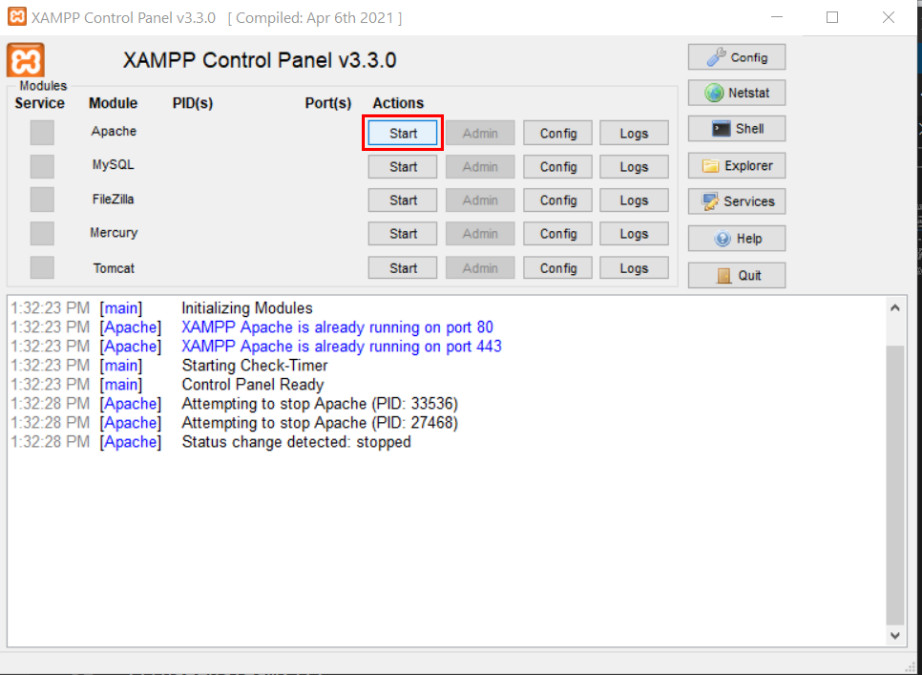Open the Tomcat Logs menu
Screen dimensions: 922x675
[x=634, y=268]
